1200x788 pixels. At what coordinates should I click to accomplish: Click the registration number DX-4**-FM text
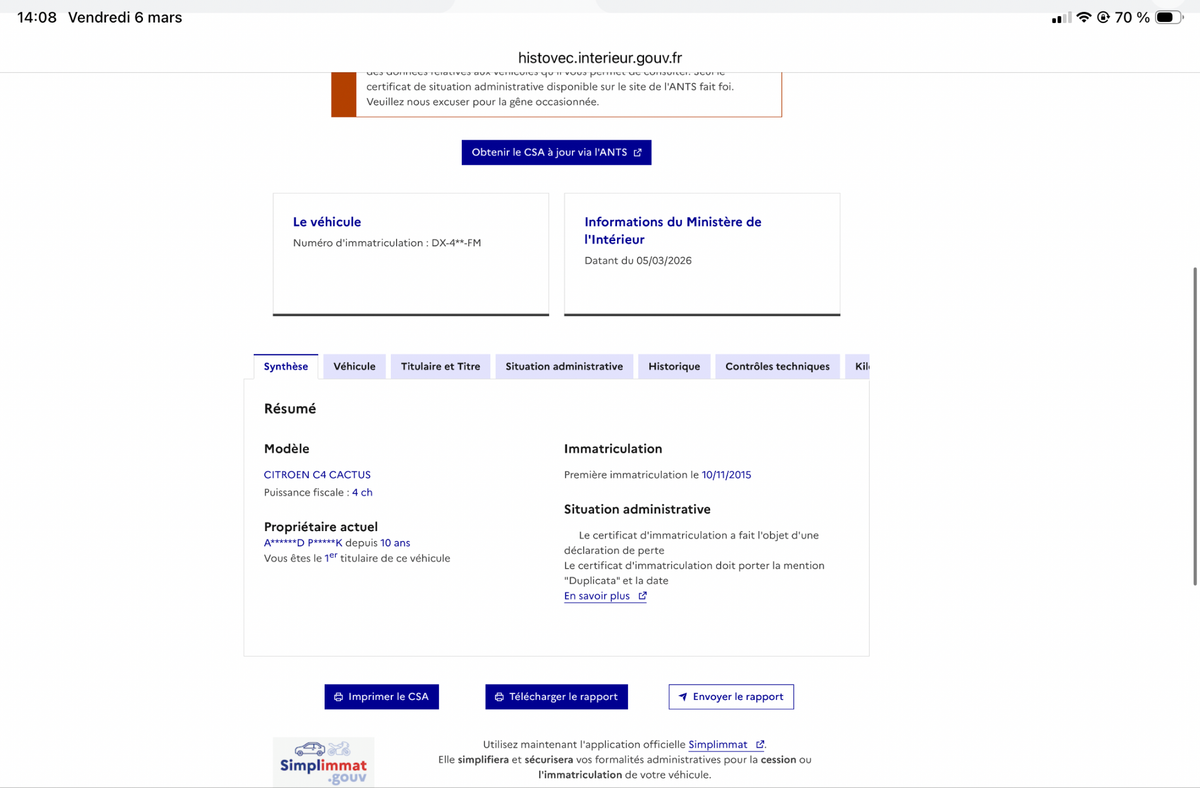(x=456, y=243)
